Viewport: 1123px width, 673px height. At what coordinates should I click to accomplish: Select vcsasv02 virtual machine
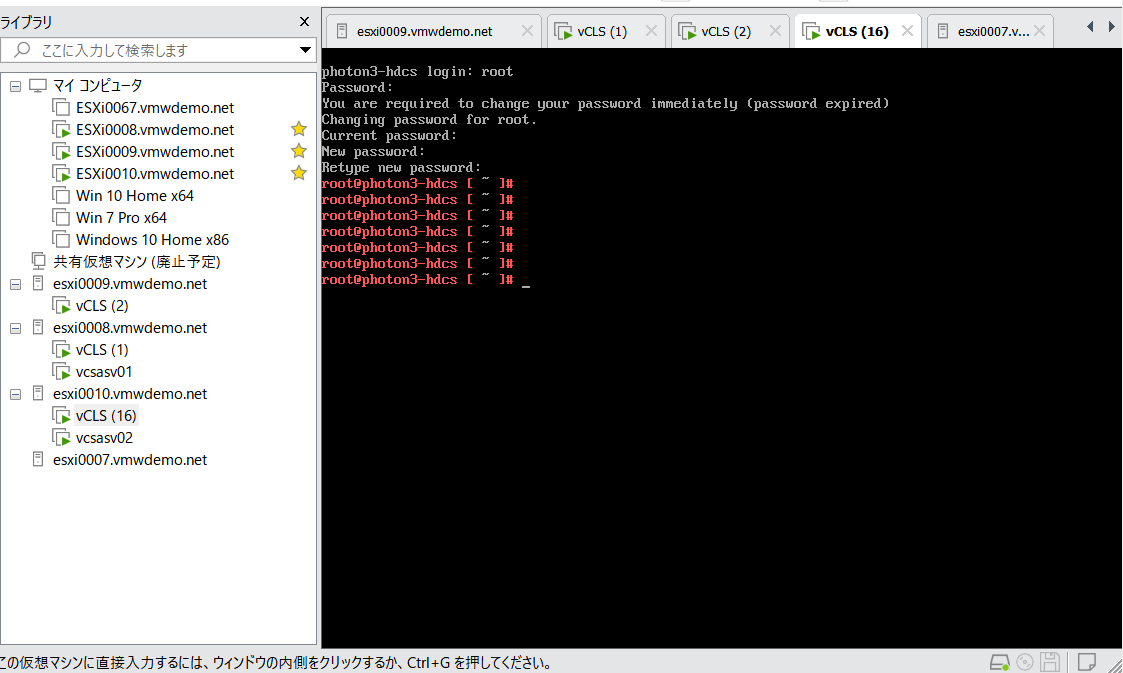point(104,438)
